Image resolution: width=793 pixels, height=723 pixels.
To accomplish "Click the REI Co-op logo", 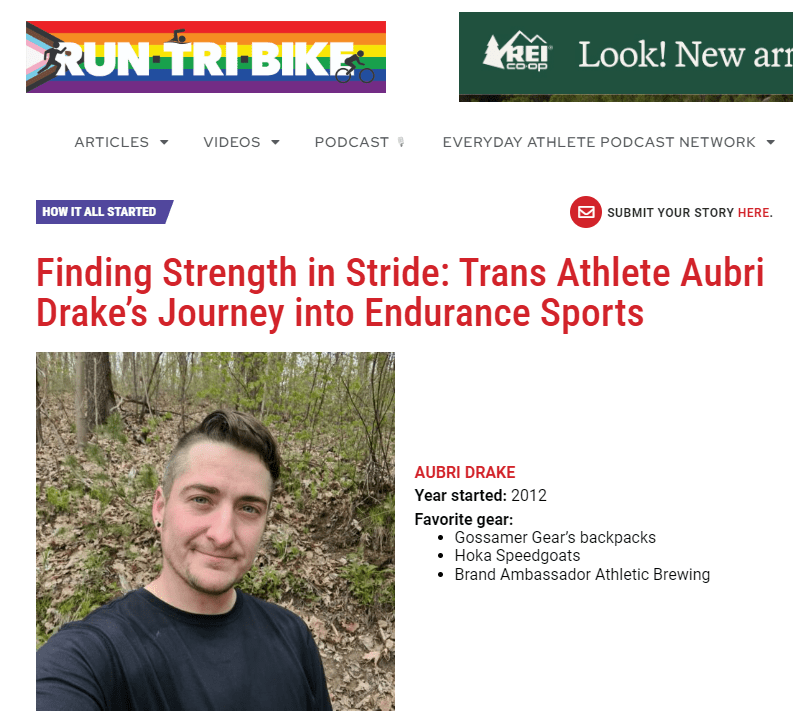I will (516, 53).
